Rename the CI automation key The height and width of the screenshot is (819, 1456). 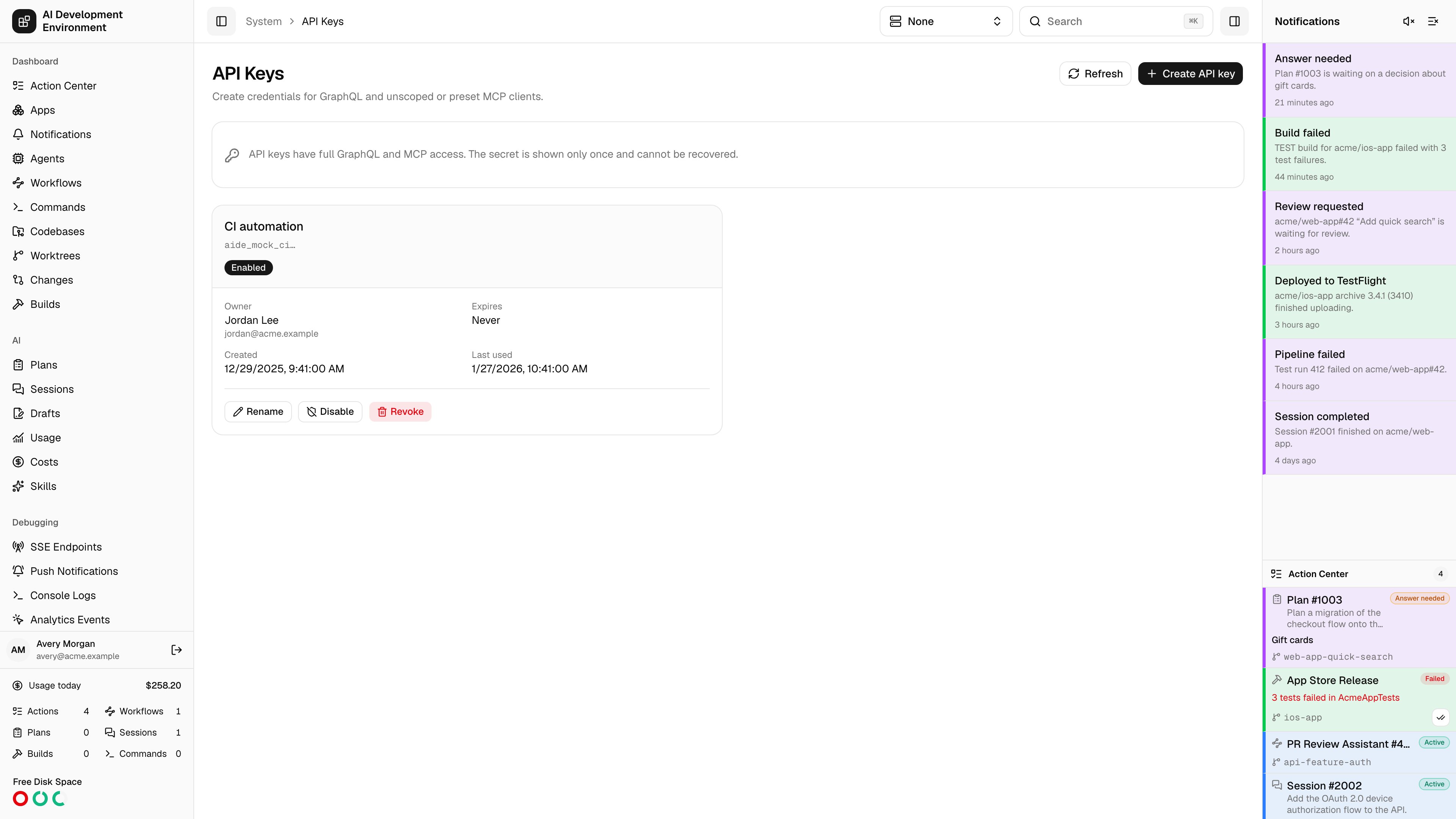pyautogui.click(x=258, y=411)
